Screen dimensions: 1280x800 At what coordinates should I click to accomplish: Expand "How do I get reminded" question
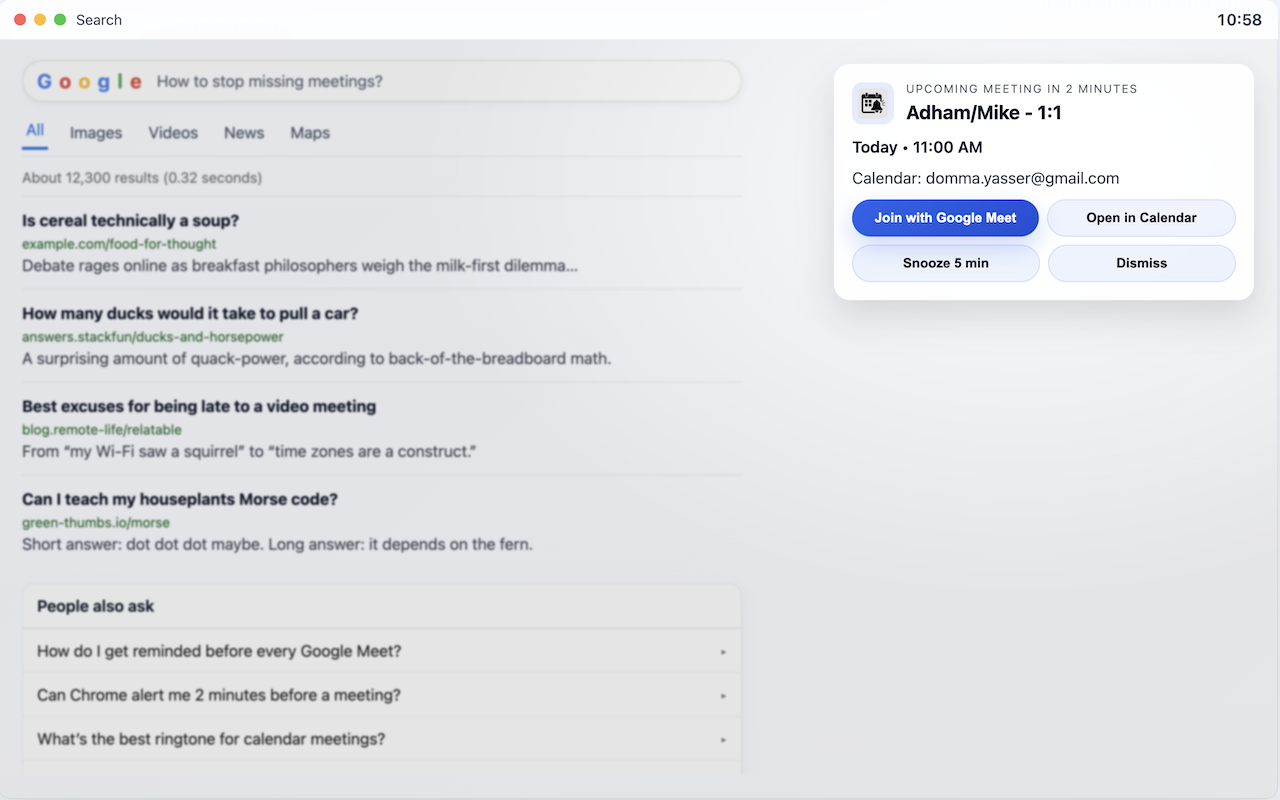(382, 651)
